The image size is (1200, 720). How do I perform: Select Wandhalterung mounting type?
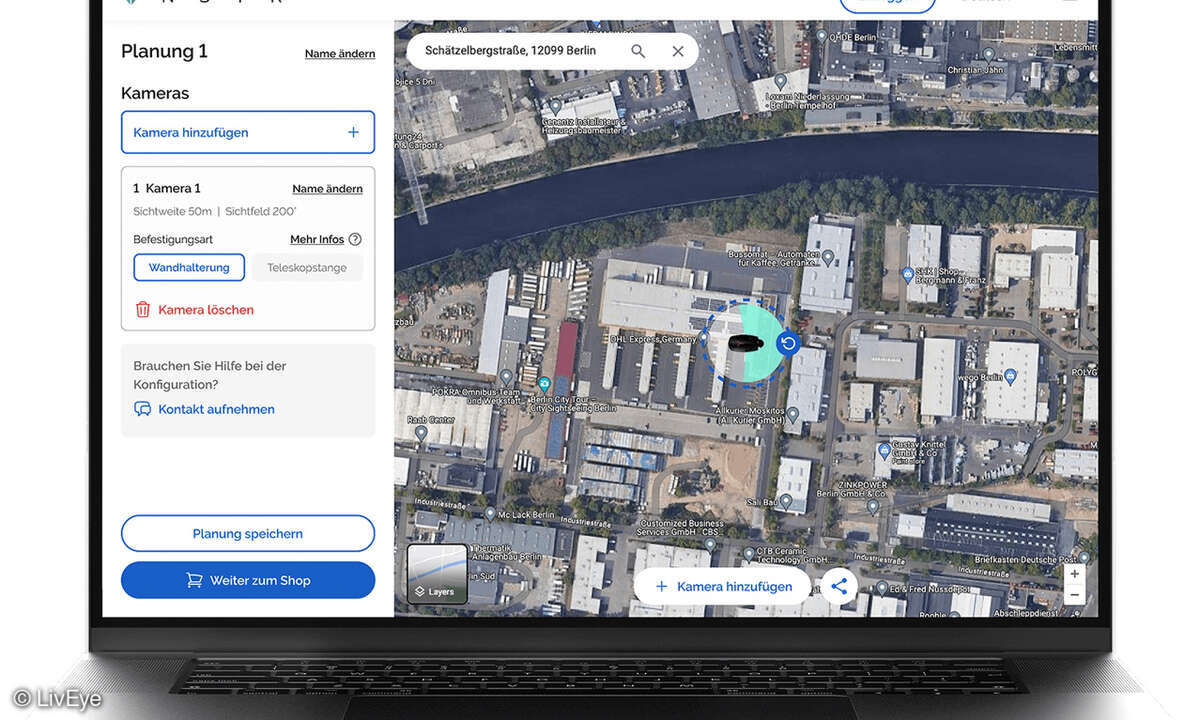click(189, 267)
